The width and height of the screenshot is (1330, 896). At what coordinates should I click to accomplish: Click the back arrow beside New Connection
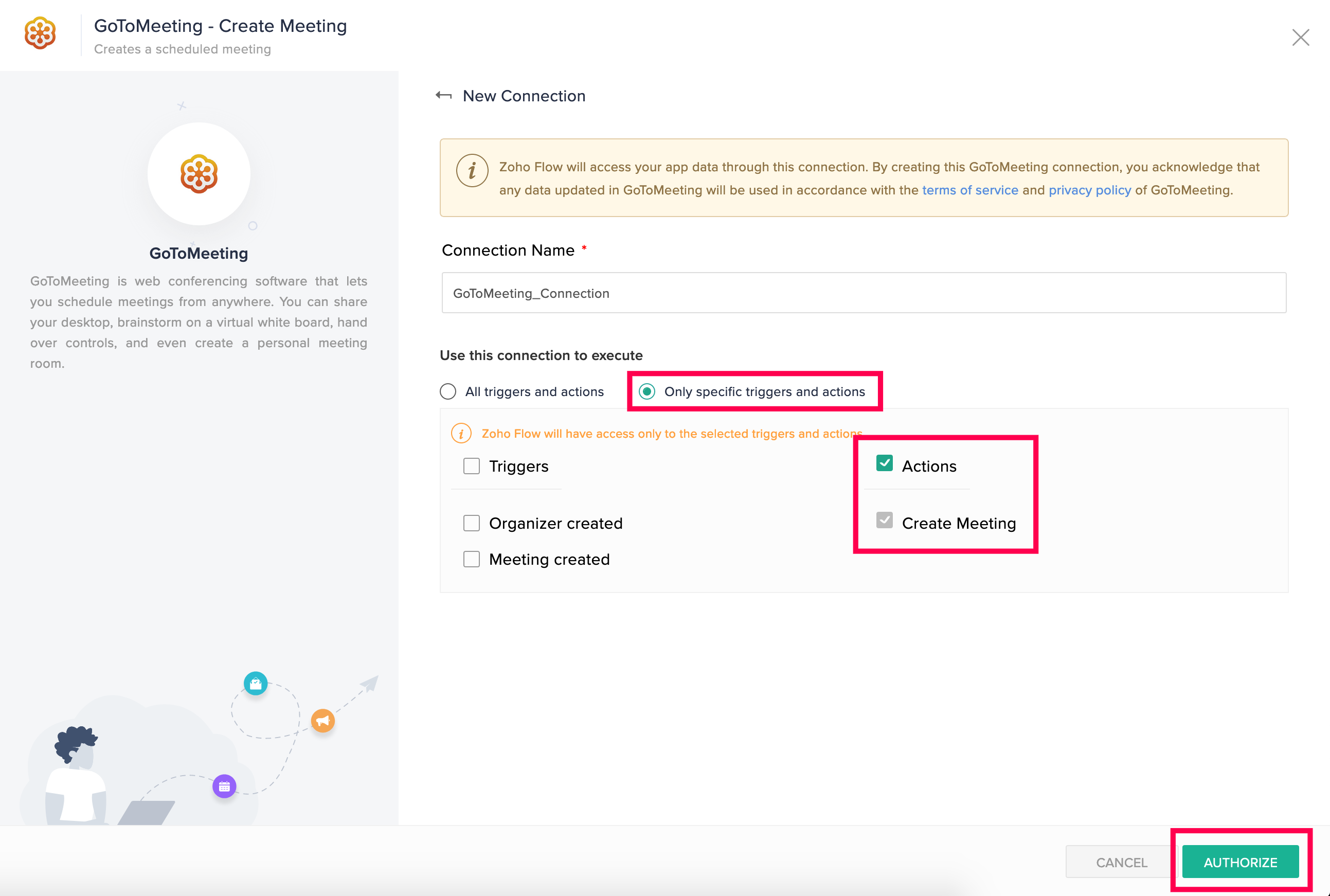(x=443, y=96)
